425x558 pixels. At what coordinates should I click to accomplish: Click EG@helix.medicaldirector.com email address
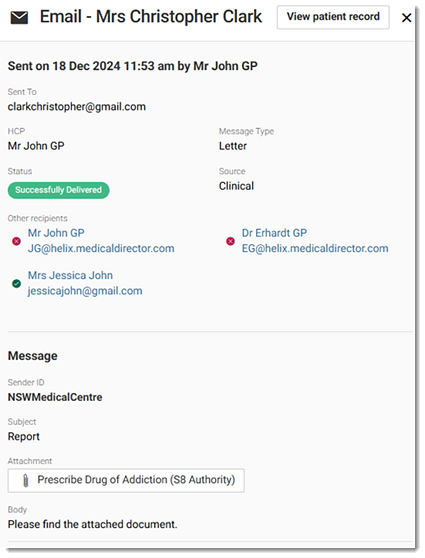[x=315, y=248]
